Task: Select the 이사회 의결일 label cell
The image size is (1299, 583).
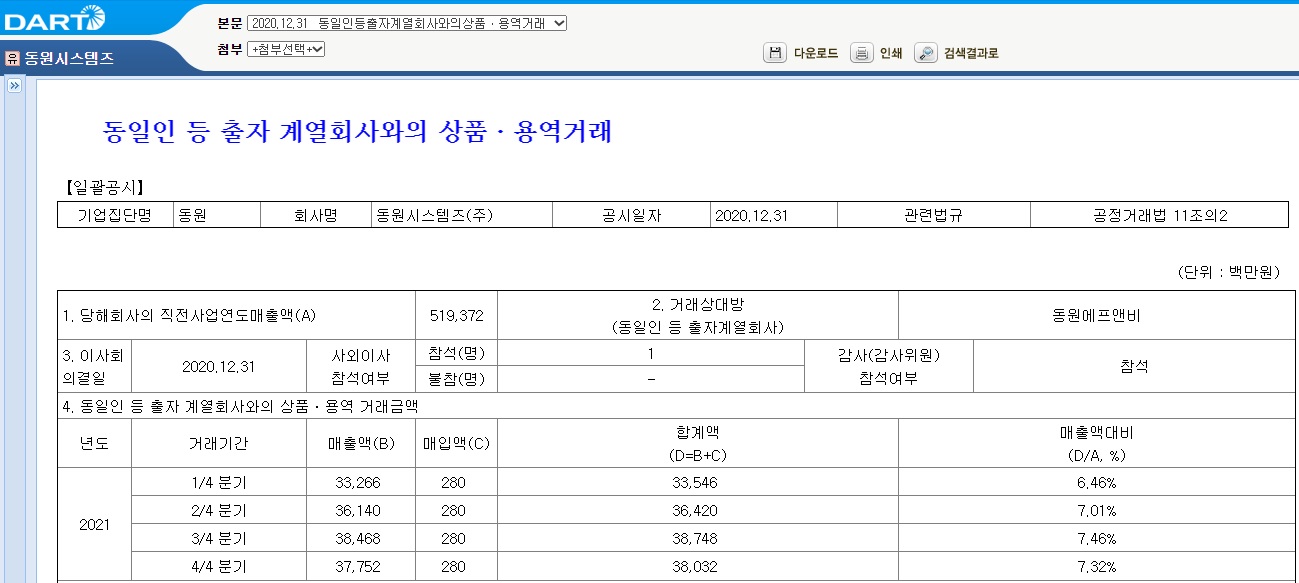Action: pos(94,366)
